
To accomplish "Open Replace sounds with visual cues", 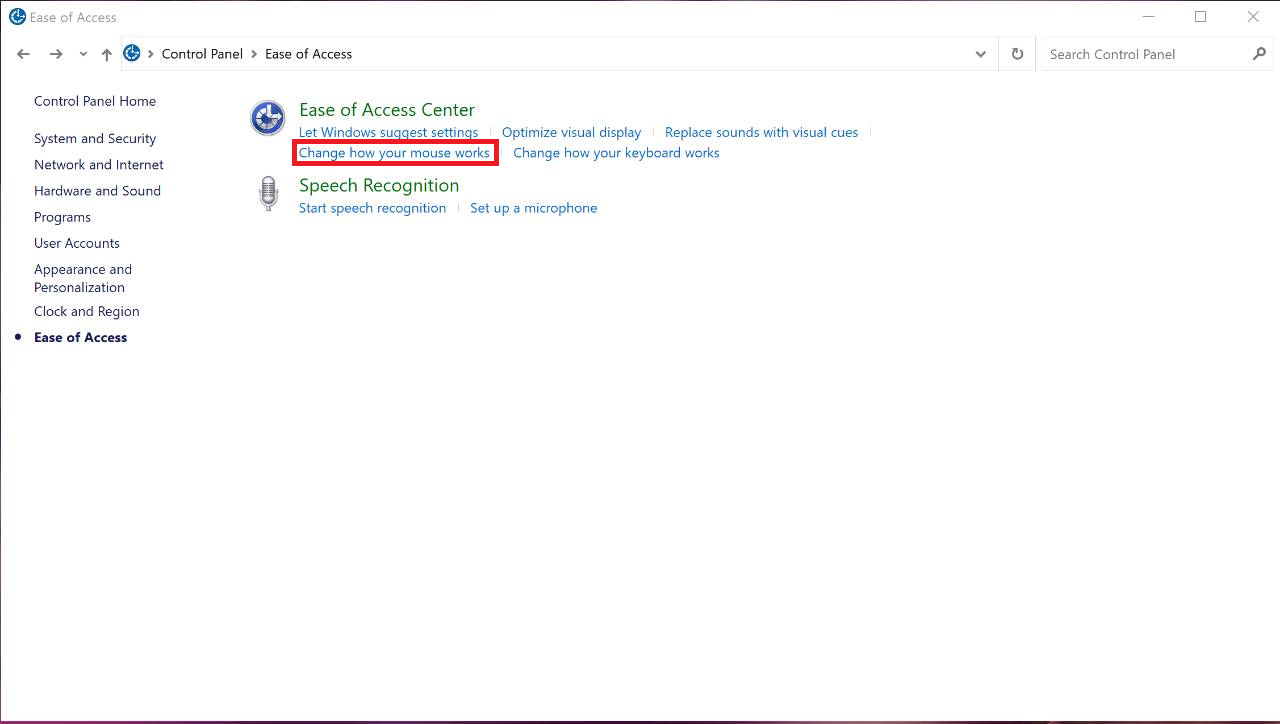I will tap(761, 132).
